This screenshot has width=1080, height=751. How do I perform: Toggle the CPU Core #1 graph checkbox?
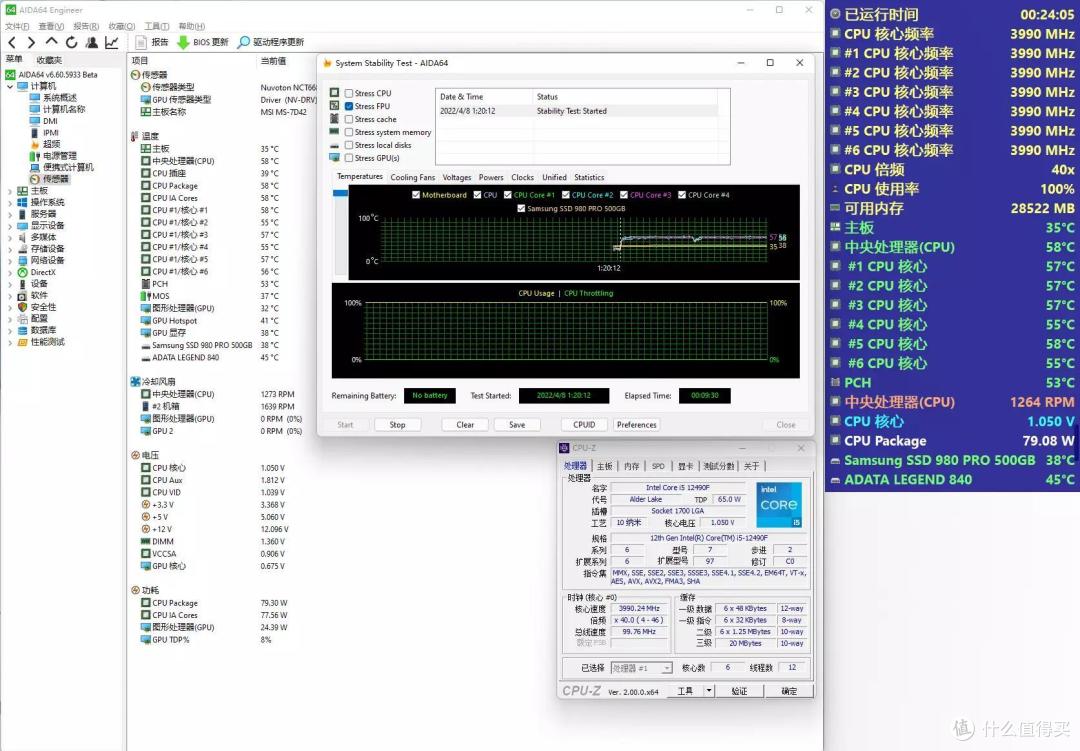508,195
